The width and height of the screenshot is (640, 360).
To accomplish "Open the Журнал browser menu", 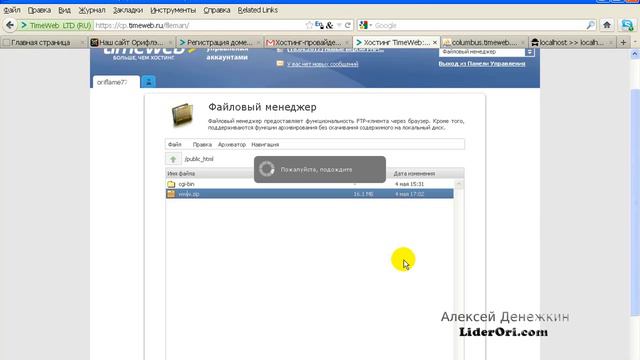I will 92,10.
